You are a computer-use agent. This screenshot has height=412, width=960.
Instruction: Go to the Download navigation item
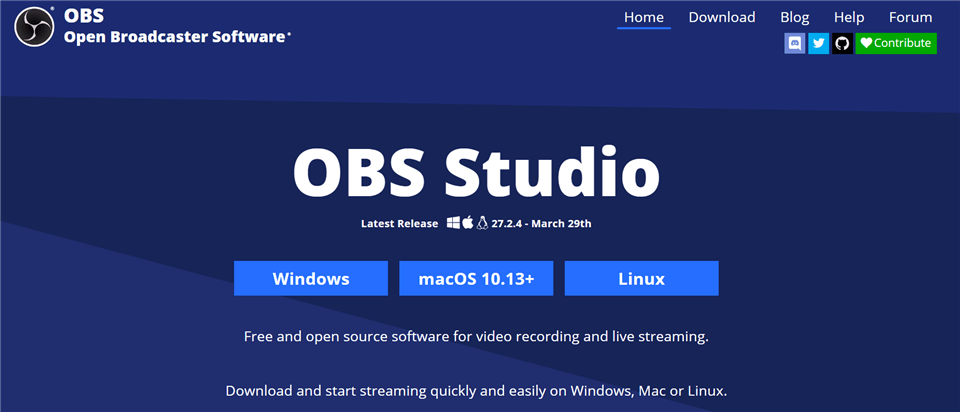(722, 17)
